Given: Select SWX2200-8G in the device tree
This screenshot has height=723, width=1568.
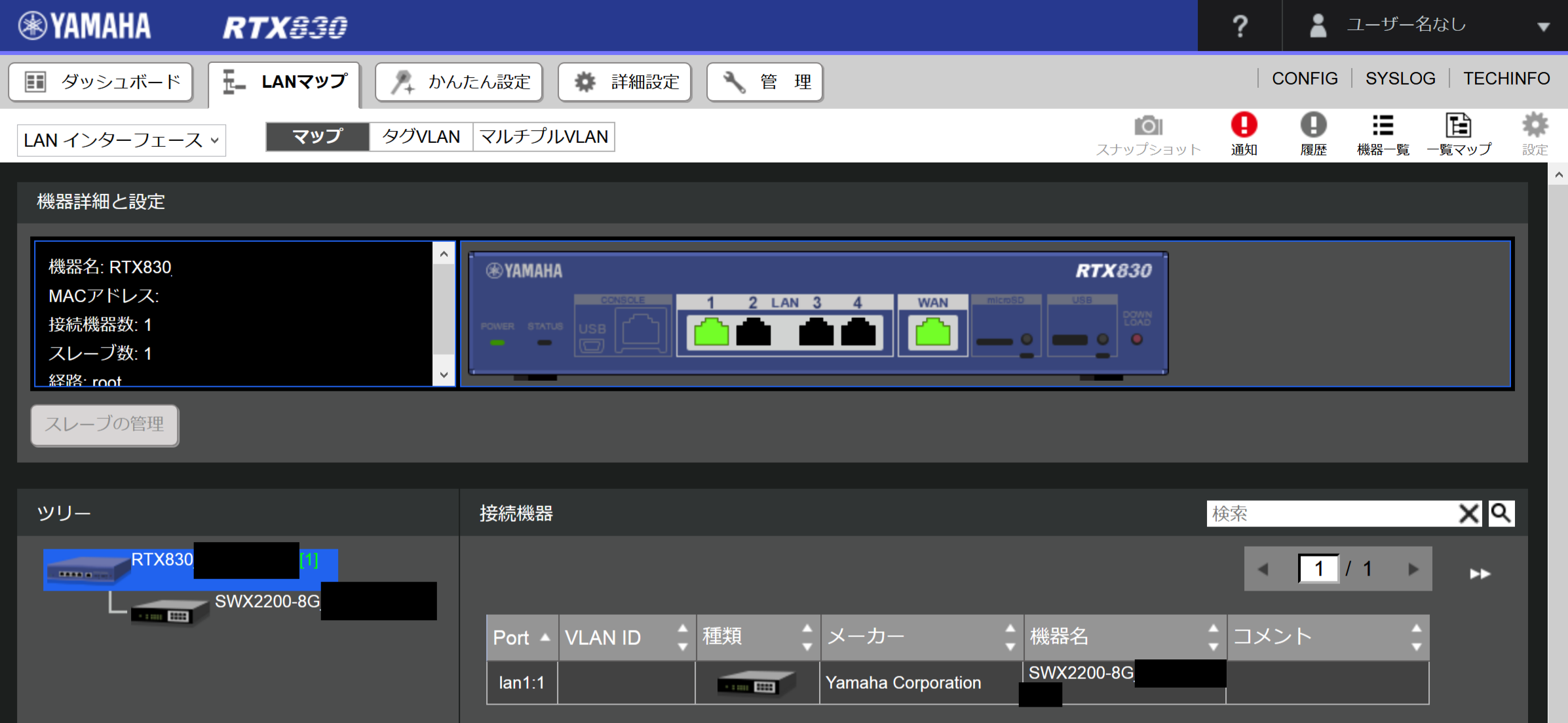Looking at the screenshot, I should 266,602.
